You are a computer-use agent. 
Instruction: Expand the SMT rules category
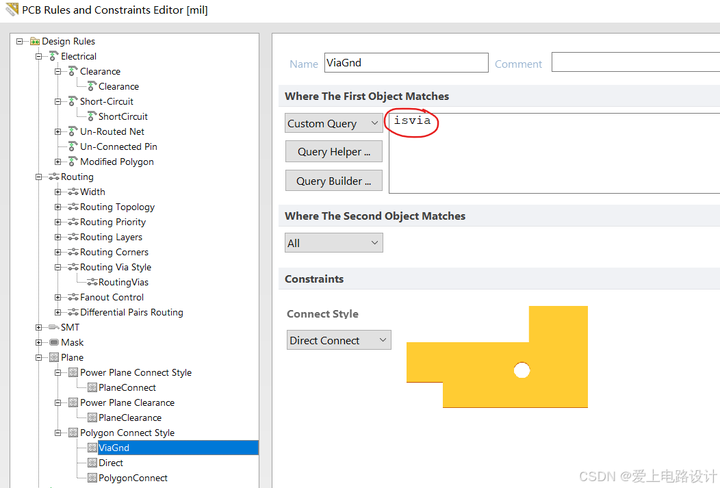(39, 327)
